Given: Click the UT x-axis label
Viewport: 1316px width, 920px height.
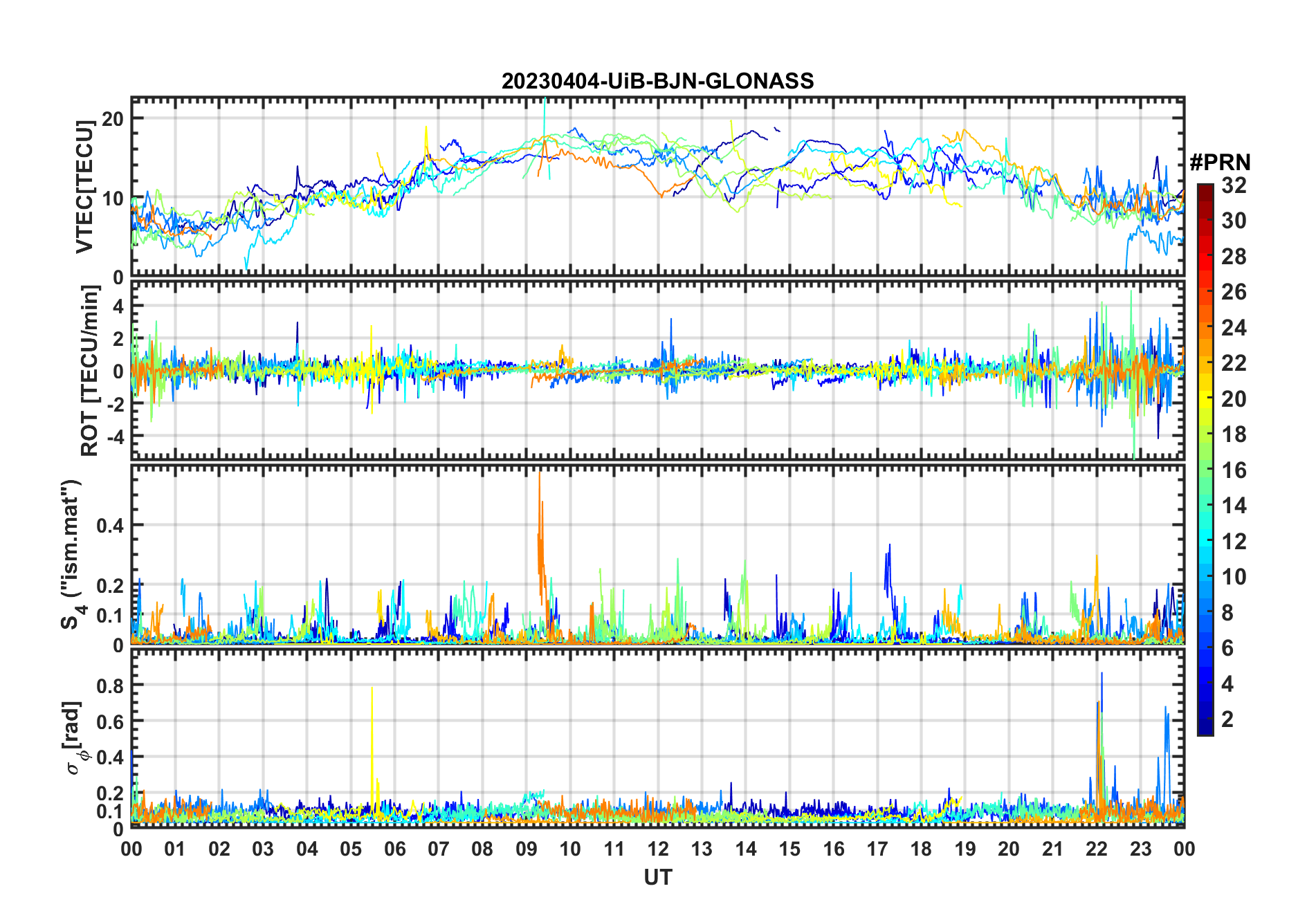Looking at the screenshot, I should (x=657, y=877).
